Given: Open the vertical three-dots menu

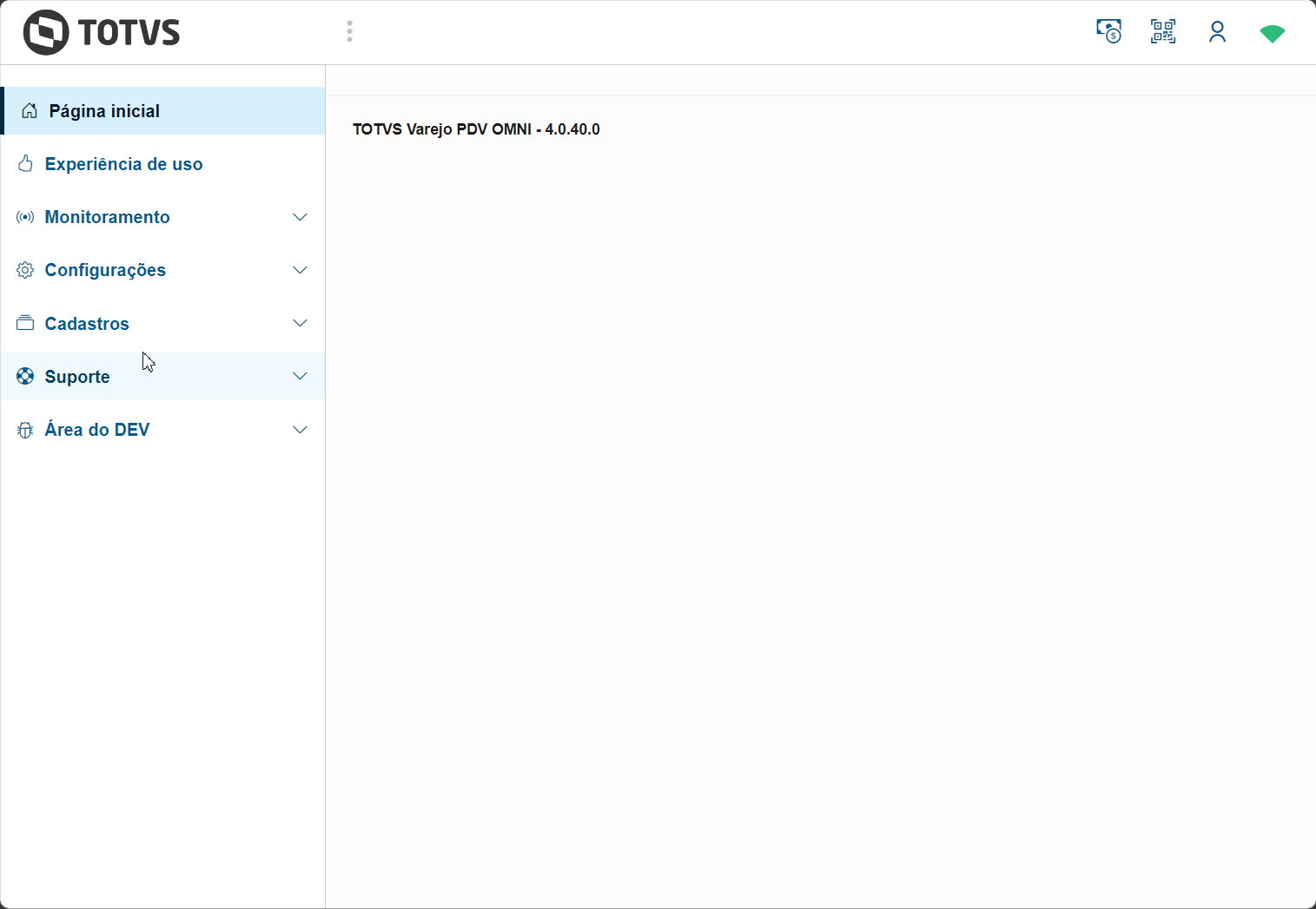Looking at the screenshot, I should [349, 32].
